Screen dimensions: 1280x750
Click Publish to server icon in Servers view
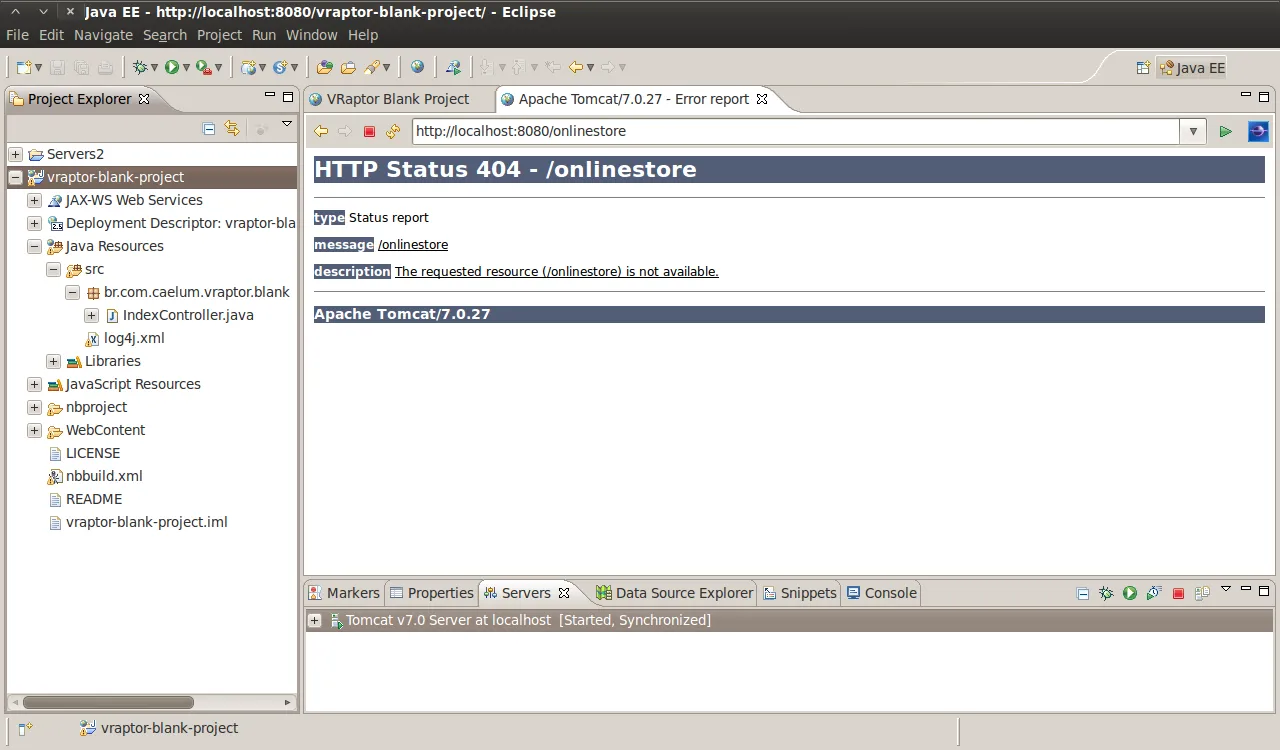[x=1202, y=593]
